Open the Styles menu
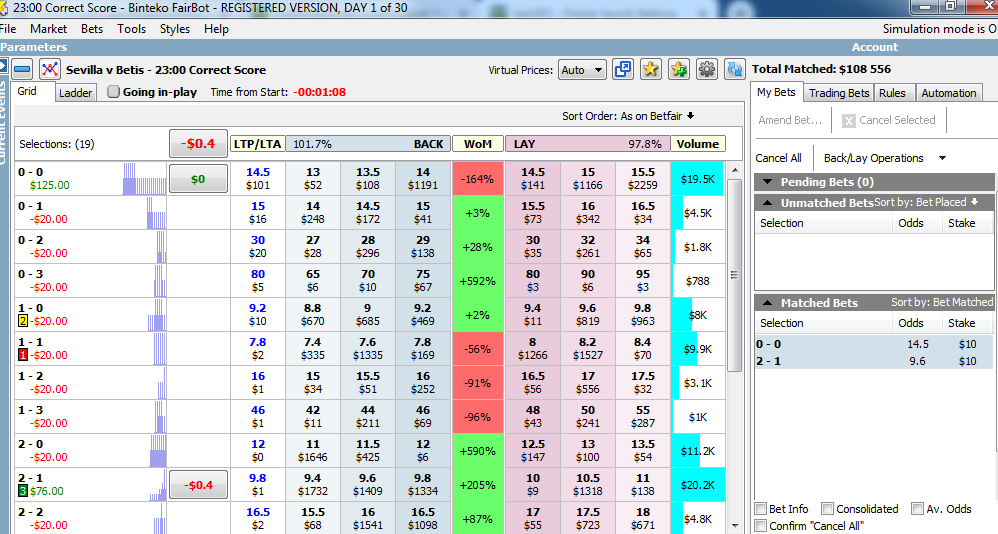This screenshot has width=998, height=534. [x=174, y=29]
